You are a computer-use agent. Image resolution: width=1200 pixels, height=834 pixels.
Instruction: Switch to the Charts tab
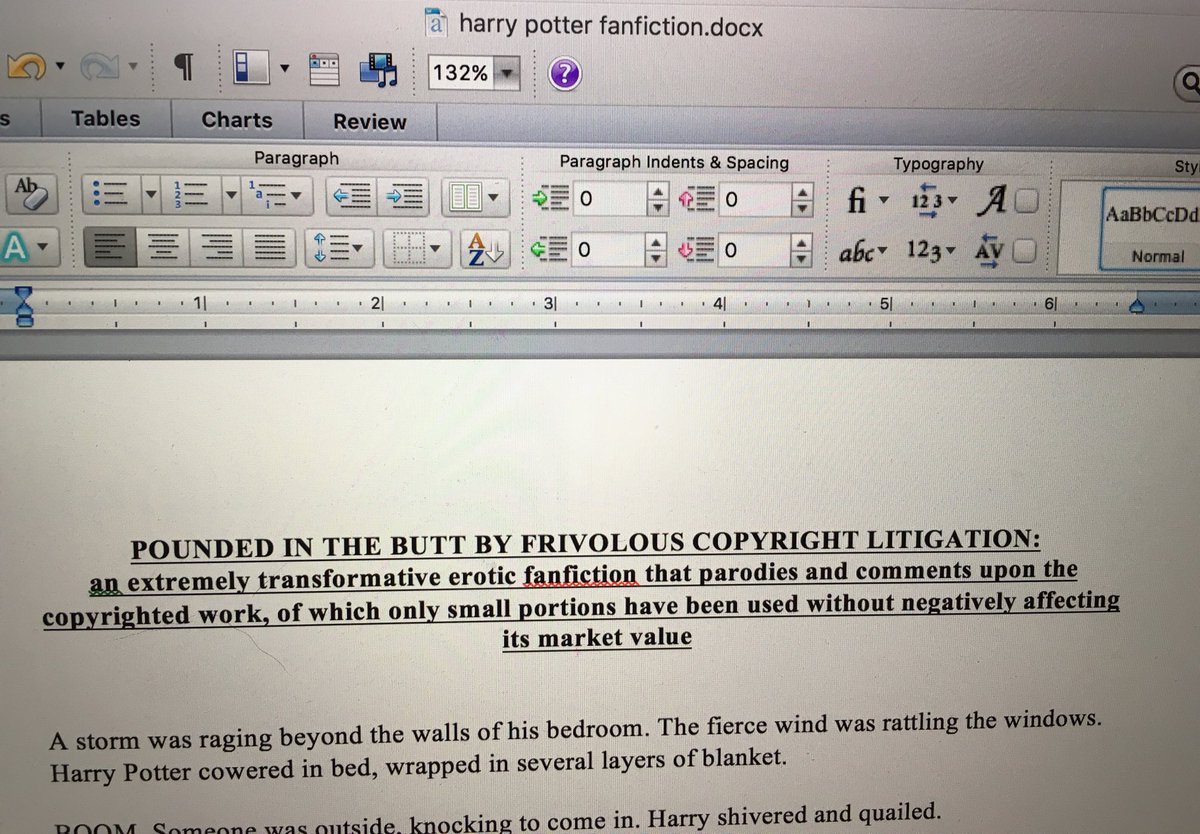click(x=237, y=120)
